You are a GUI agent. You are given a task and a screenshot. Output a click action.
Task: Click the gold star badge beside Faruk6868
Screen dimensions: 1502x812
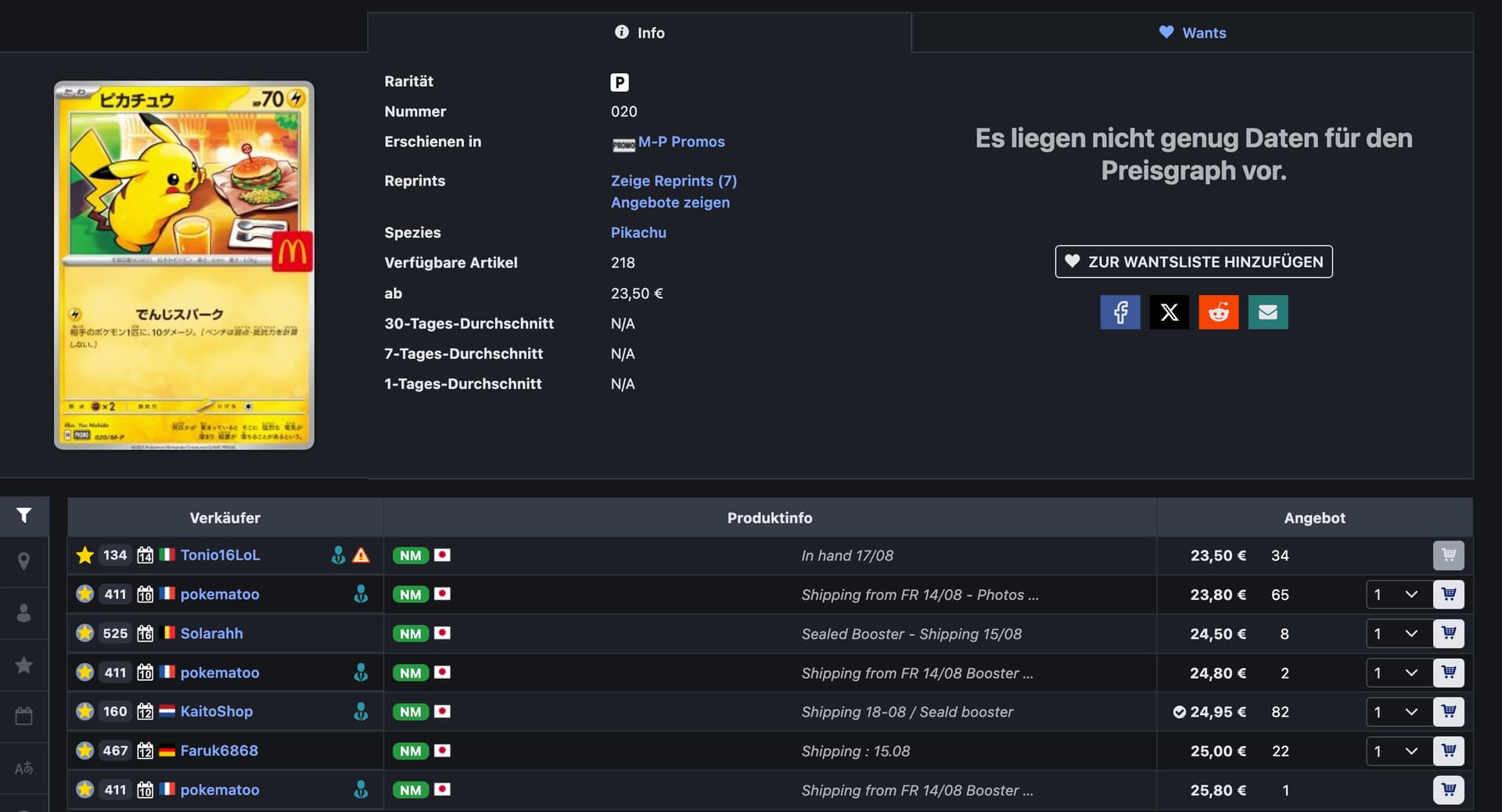pyautogui.click(x=84, y=751)
